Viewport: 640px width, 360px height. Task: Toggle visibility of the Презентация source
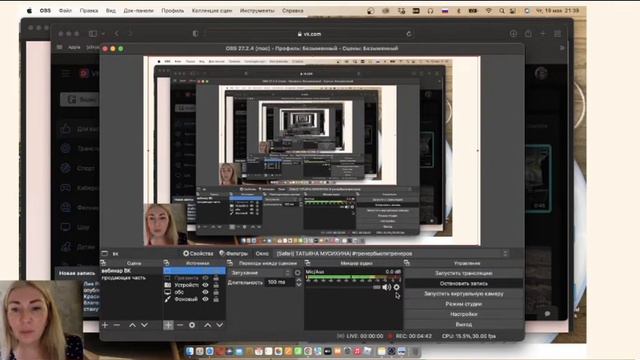(x=205, y=278)
